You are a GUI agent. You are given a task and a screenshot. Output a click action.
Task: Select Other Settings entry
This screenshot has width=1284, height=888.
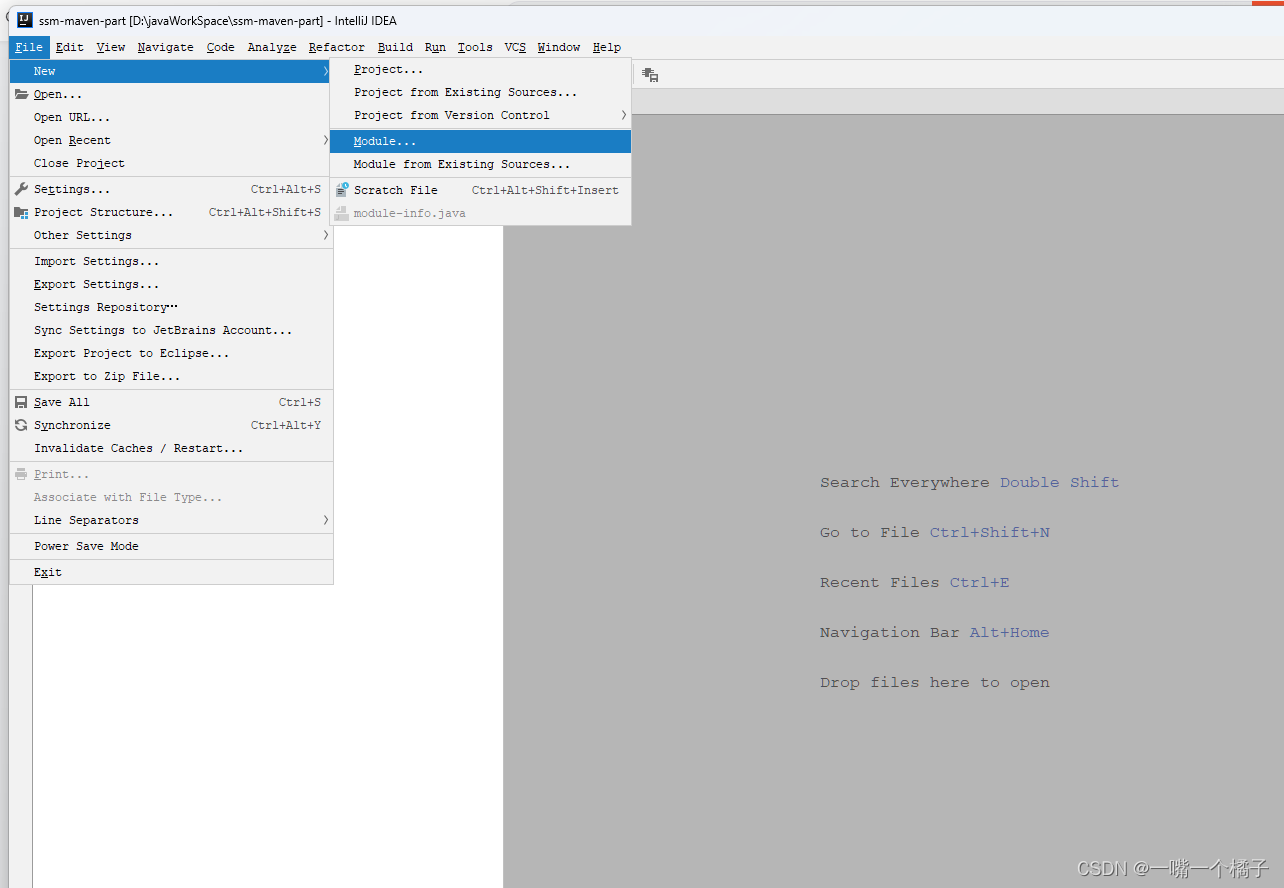point(171,235)
